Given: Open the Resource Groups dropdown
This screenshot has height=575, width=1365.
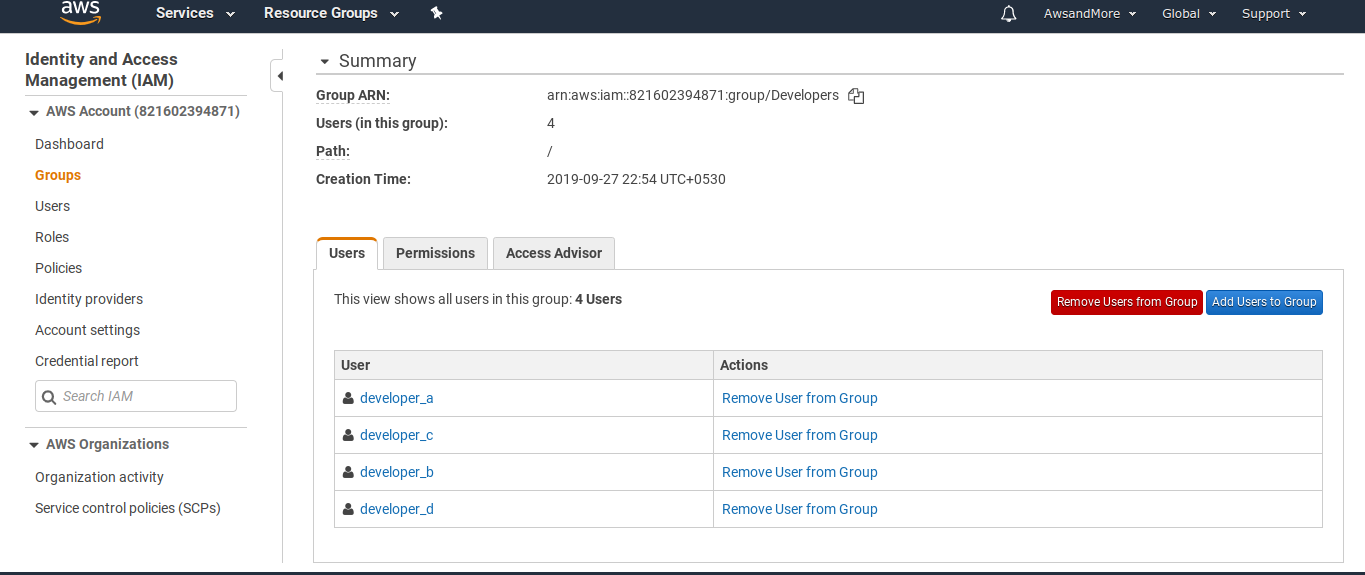Looking at the screenshot, I should [x=331, y=13].
